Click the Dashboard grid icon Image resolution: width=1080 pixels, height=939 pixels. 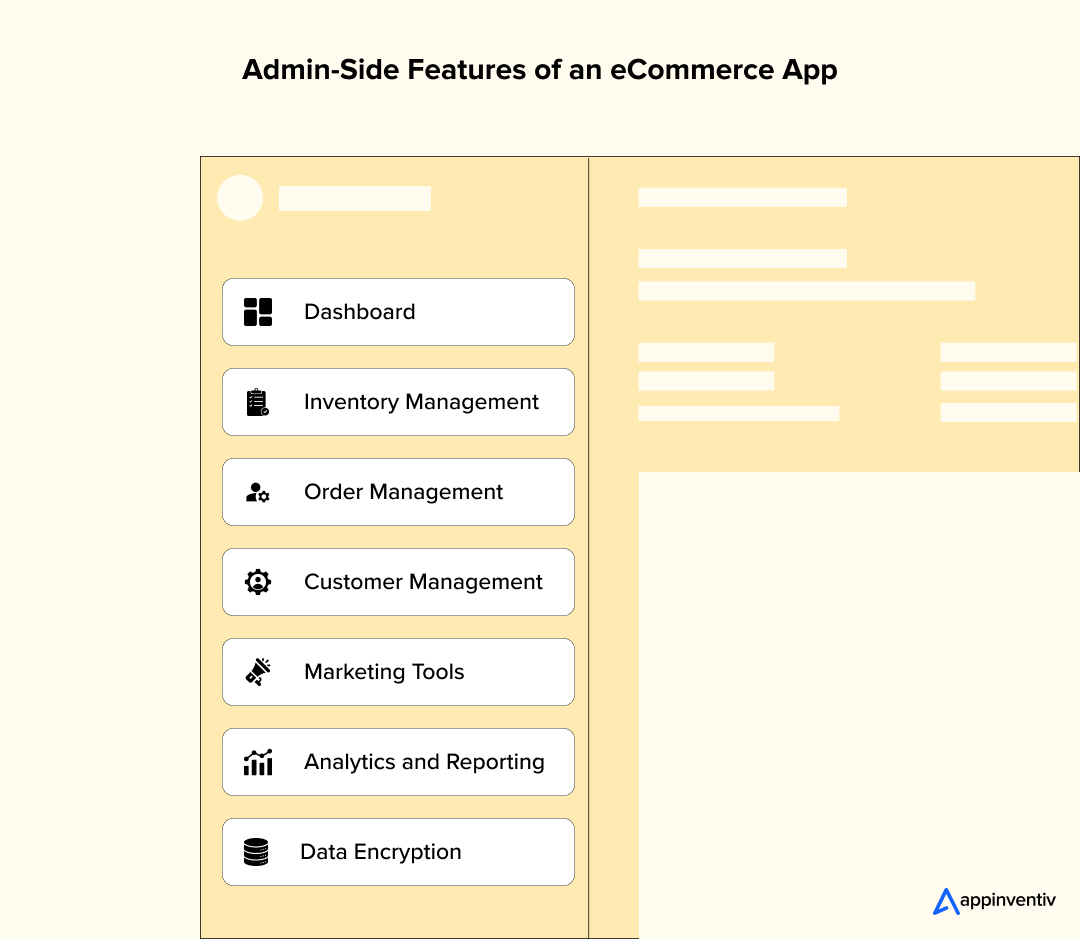click(x=258, y=312)
